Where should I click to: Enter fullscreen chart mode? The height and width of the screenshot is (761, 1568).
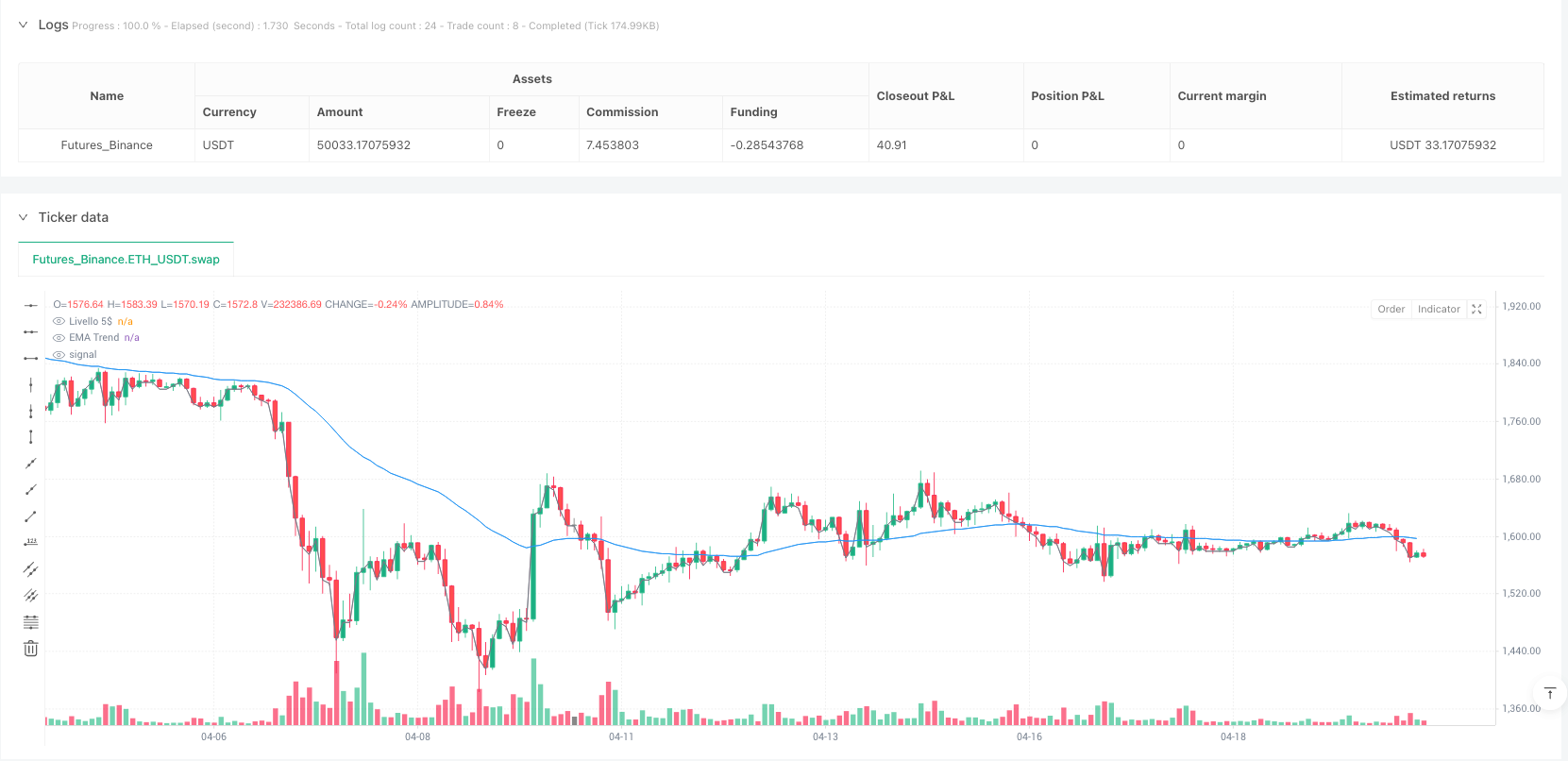(x=1477, y=309)
